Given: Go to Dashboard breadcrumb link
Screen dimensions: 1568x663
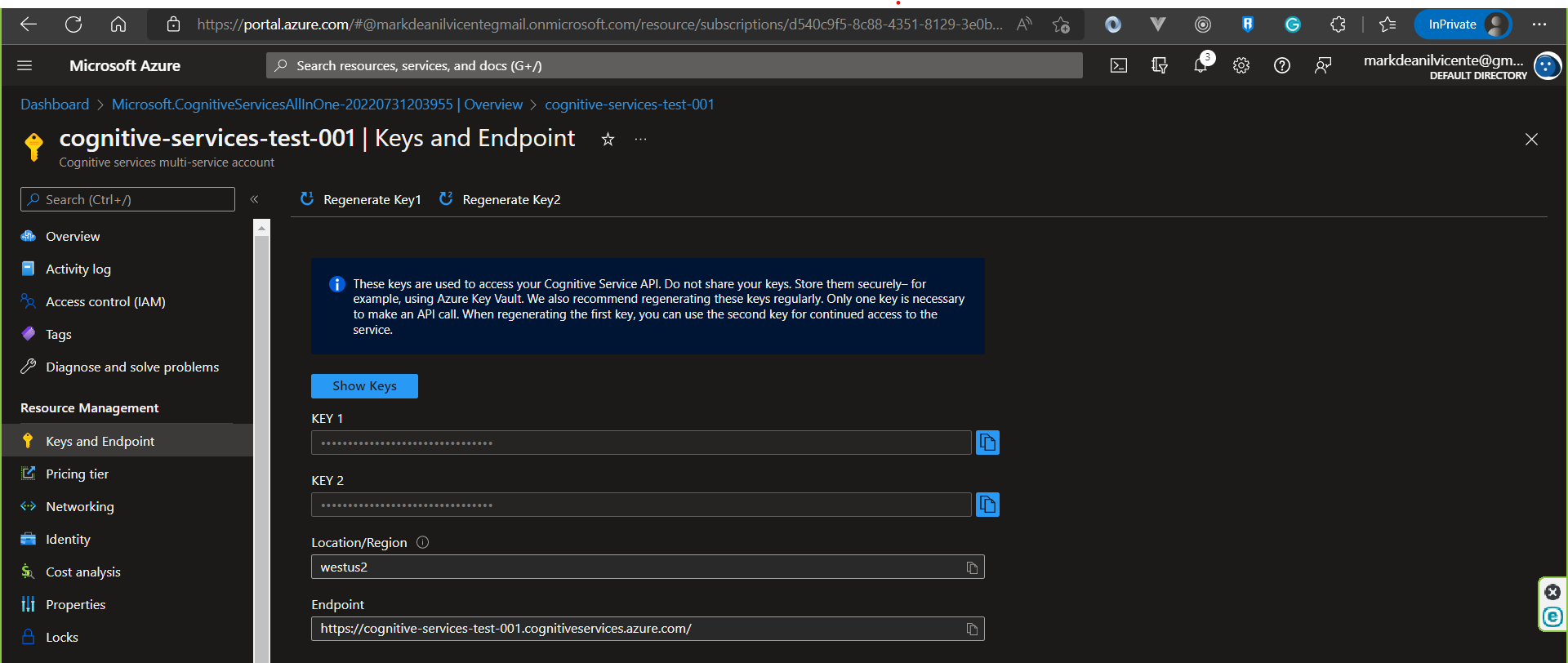Looking at the screenshot, I should [x=55, y=105].
